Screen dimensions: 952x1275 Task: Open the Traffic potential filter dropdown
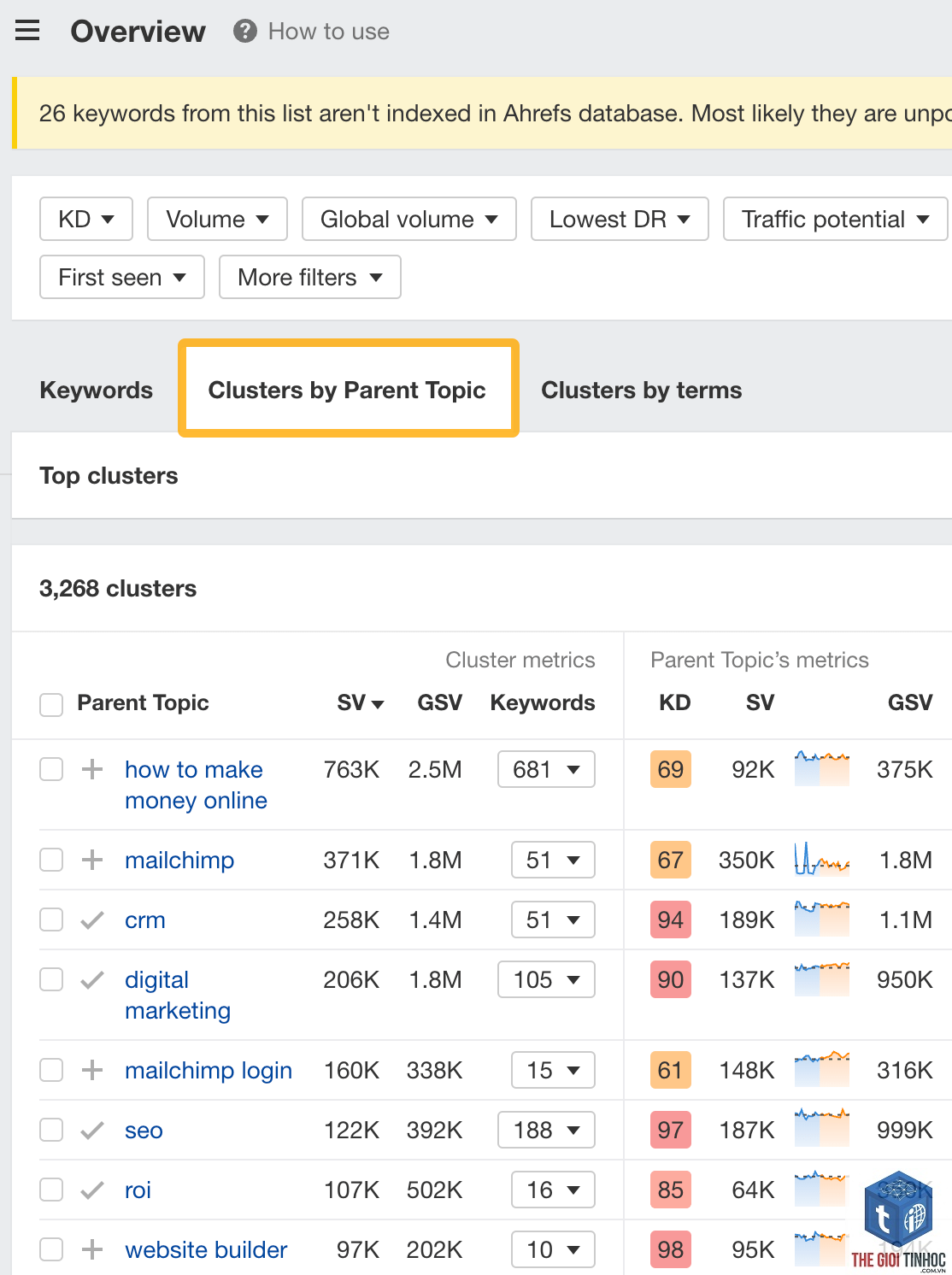pos(835,219)
